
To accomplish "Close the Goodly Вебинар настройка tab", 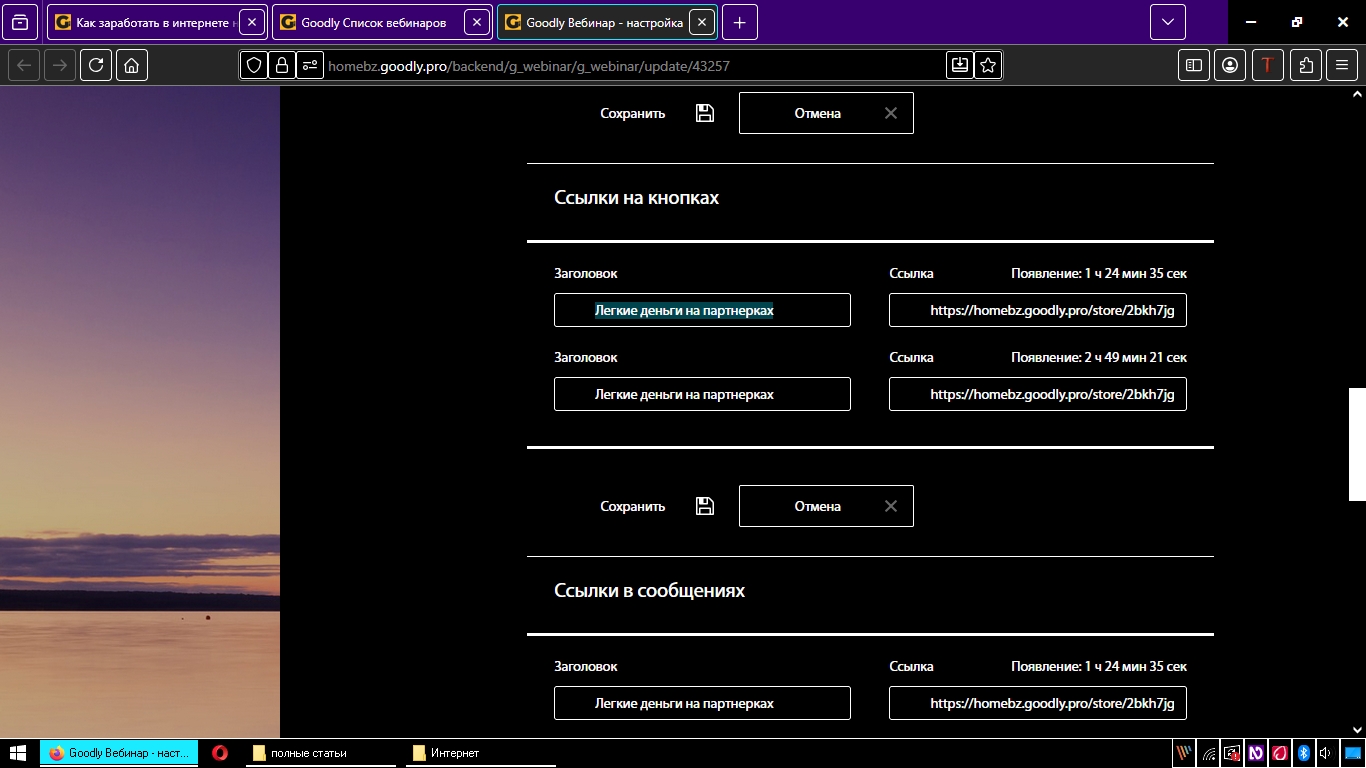I will (x=702, y=22).
